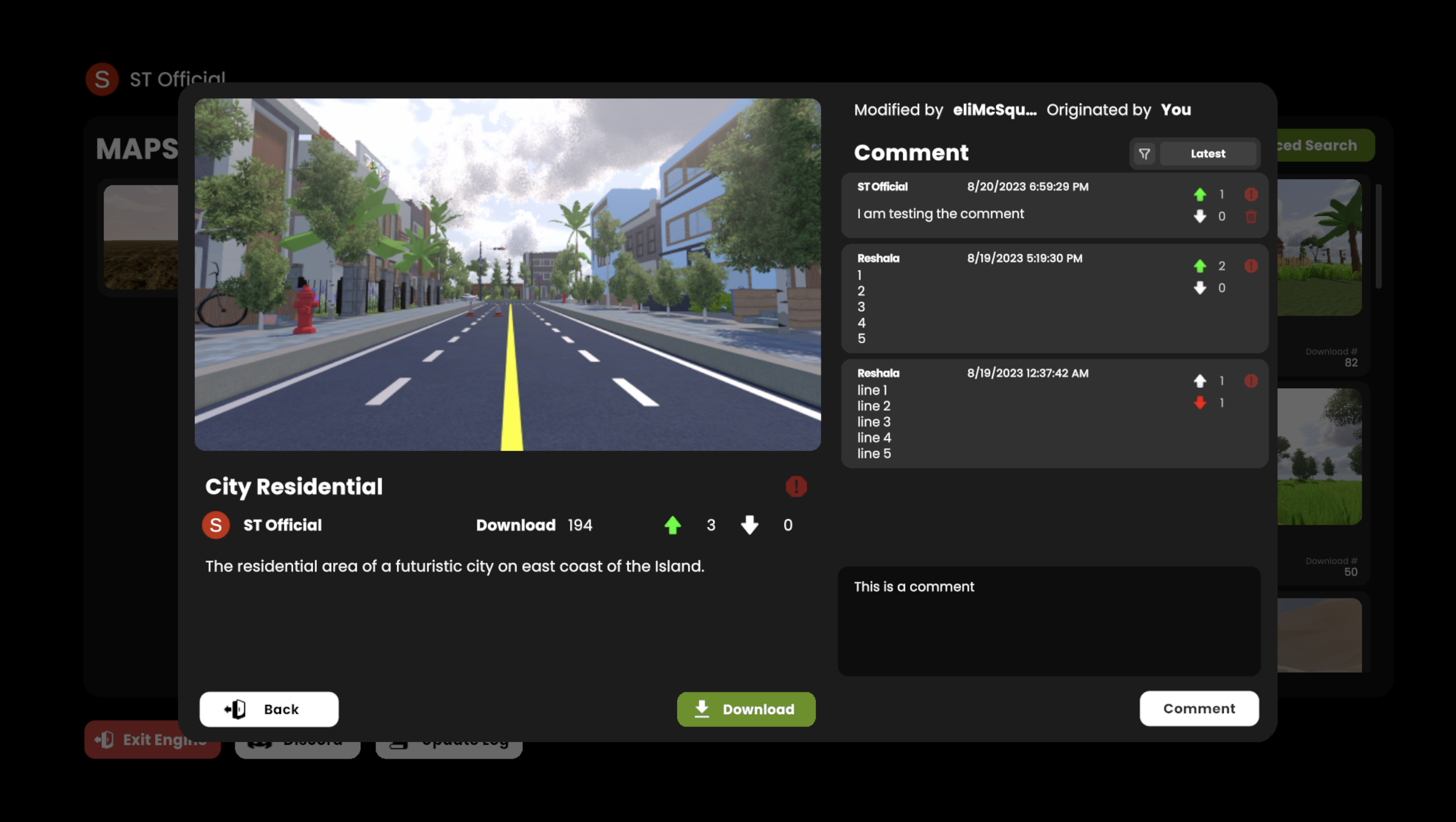Screen dimensions: 1456x822
Task: Report ST Official's comment via red alert icon
Action: pos(1251,194)
